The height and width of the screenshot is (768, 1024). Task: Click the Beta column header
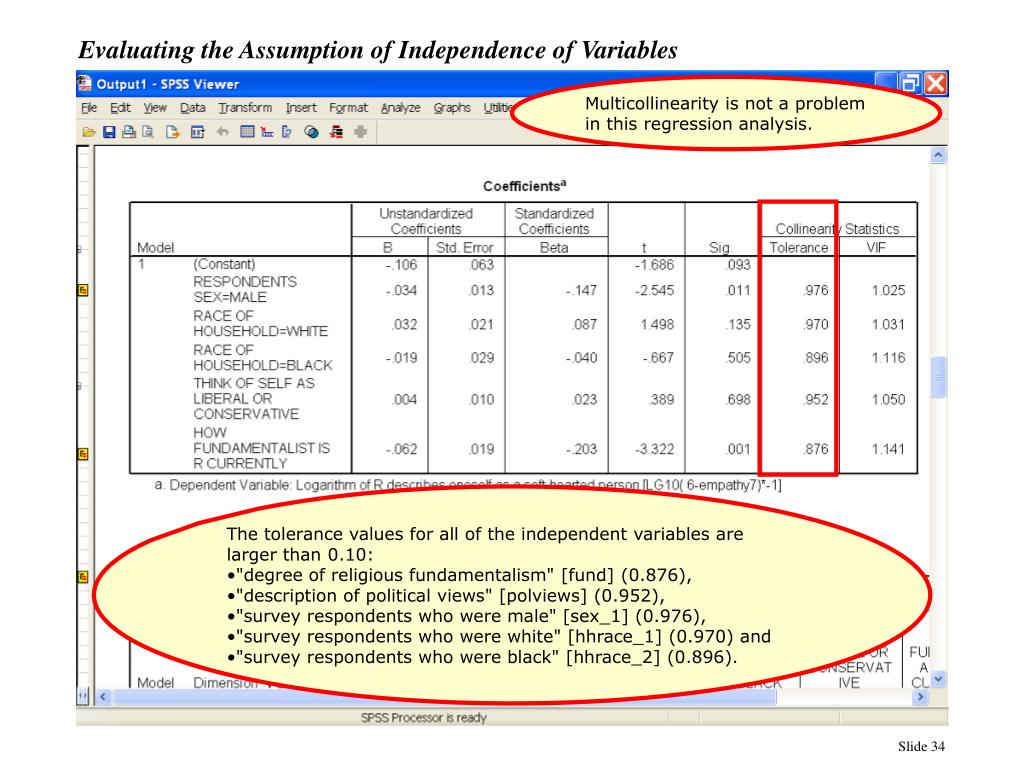pos(554,248)
